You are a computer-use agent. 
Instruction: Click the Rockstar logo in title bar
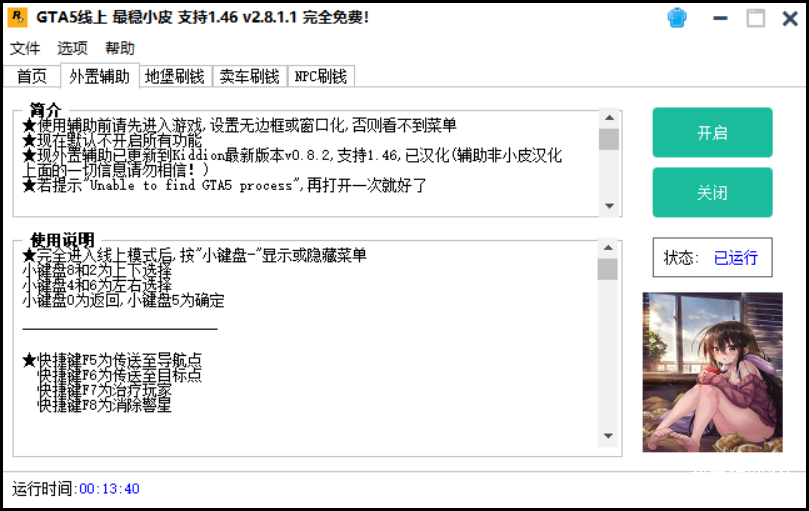[x=18, y=18]
